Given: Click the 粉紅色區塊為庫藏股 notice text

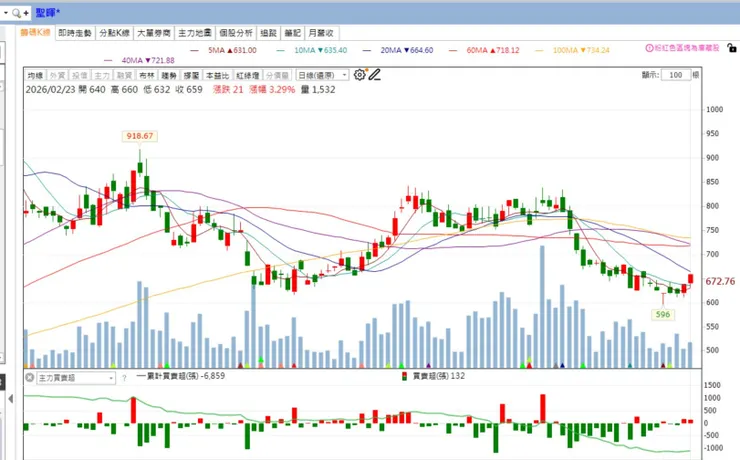Looking at the screenshot, I should click(x=687, y=48).
